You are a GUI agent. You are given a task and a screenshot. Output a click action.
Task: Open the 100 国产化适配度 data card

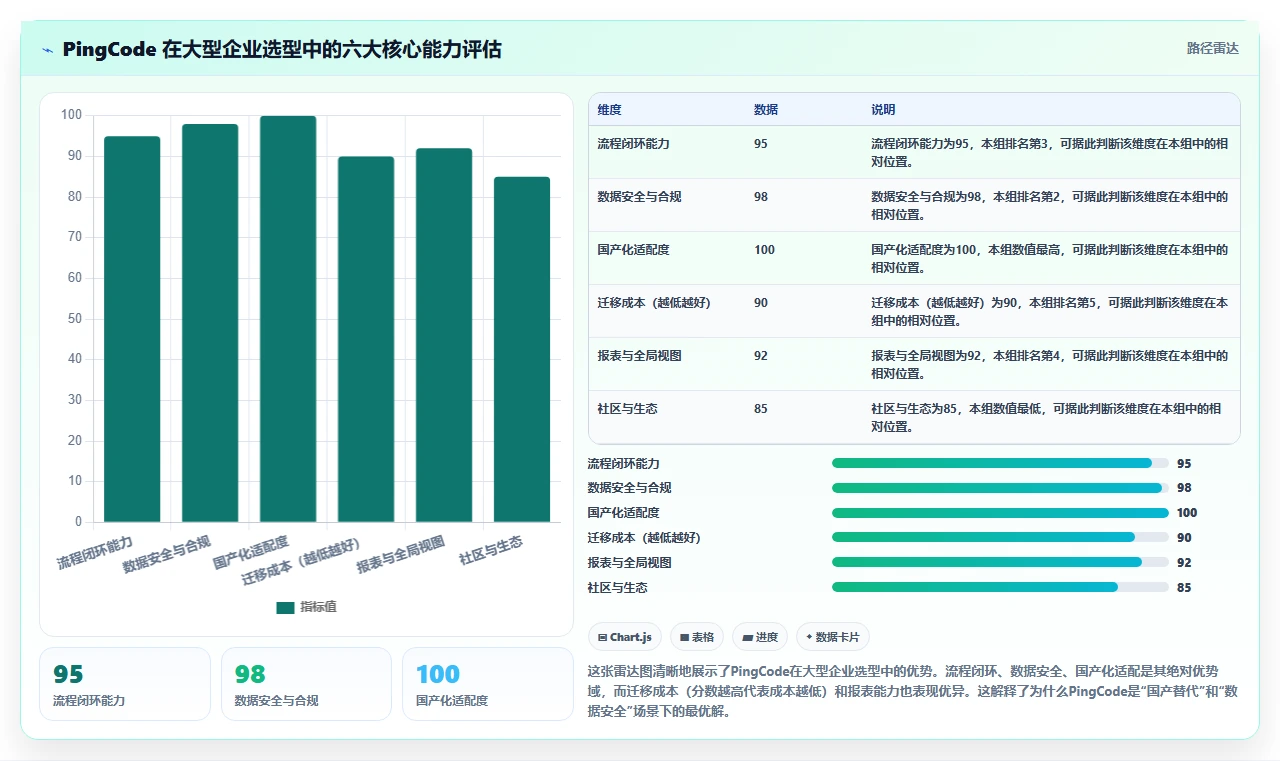click(487, 684)
